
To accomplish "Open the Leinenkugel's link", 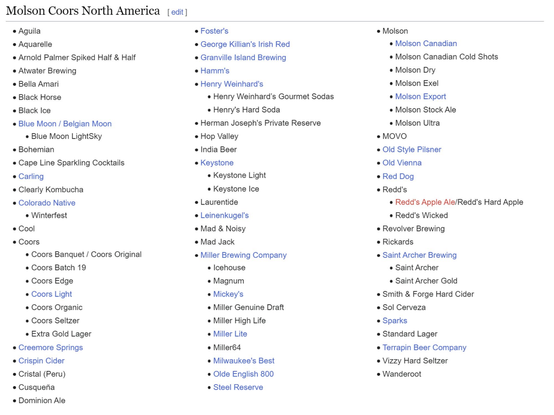I will point(225,215).
